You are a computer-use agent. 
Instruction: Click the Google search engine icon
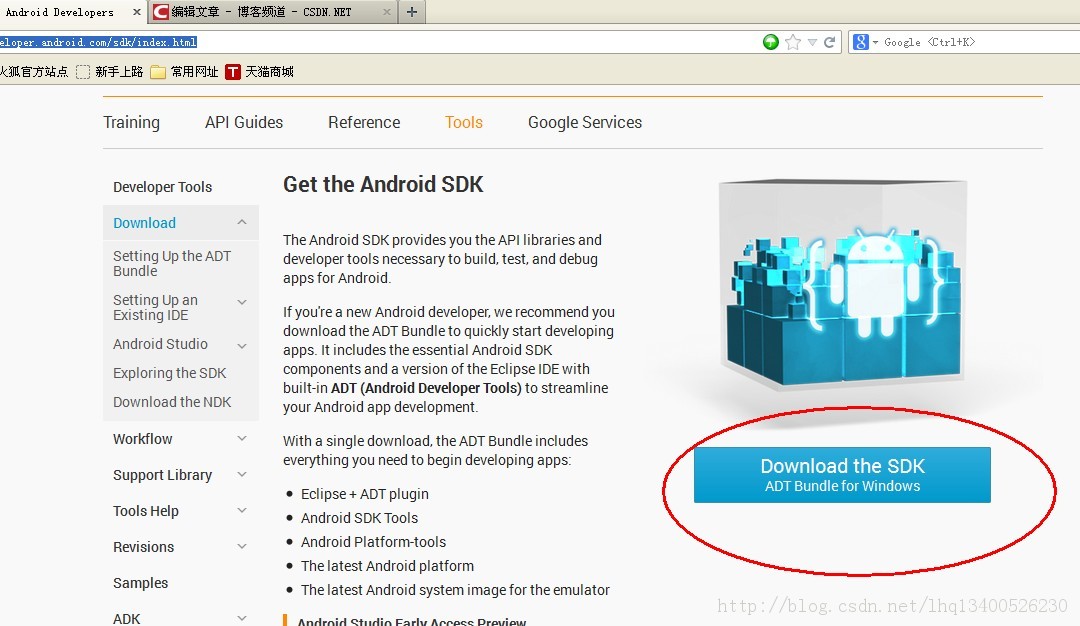tap(860, 42)
